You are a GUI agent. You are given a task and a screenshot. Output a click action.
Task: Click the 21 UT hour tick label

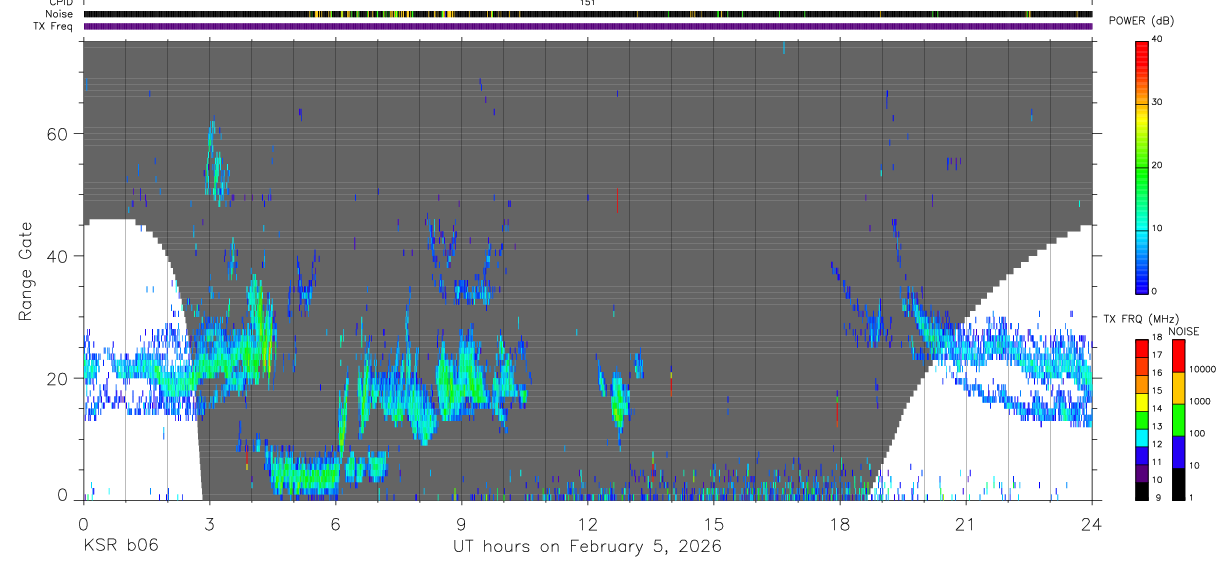[965, 523]
